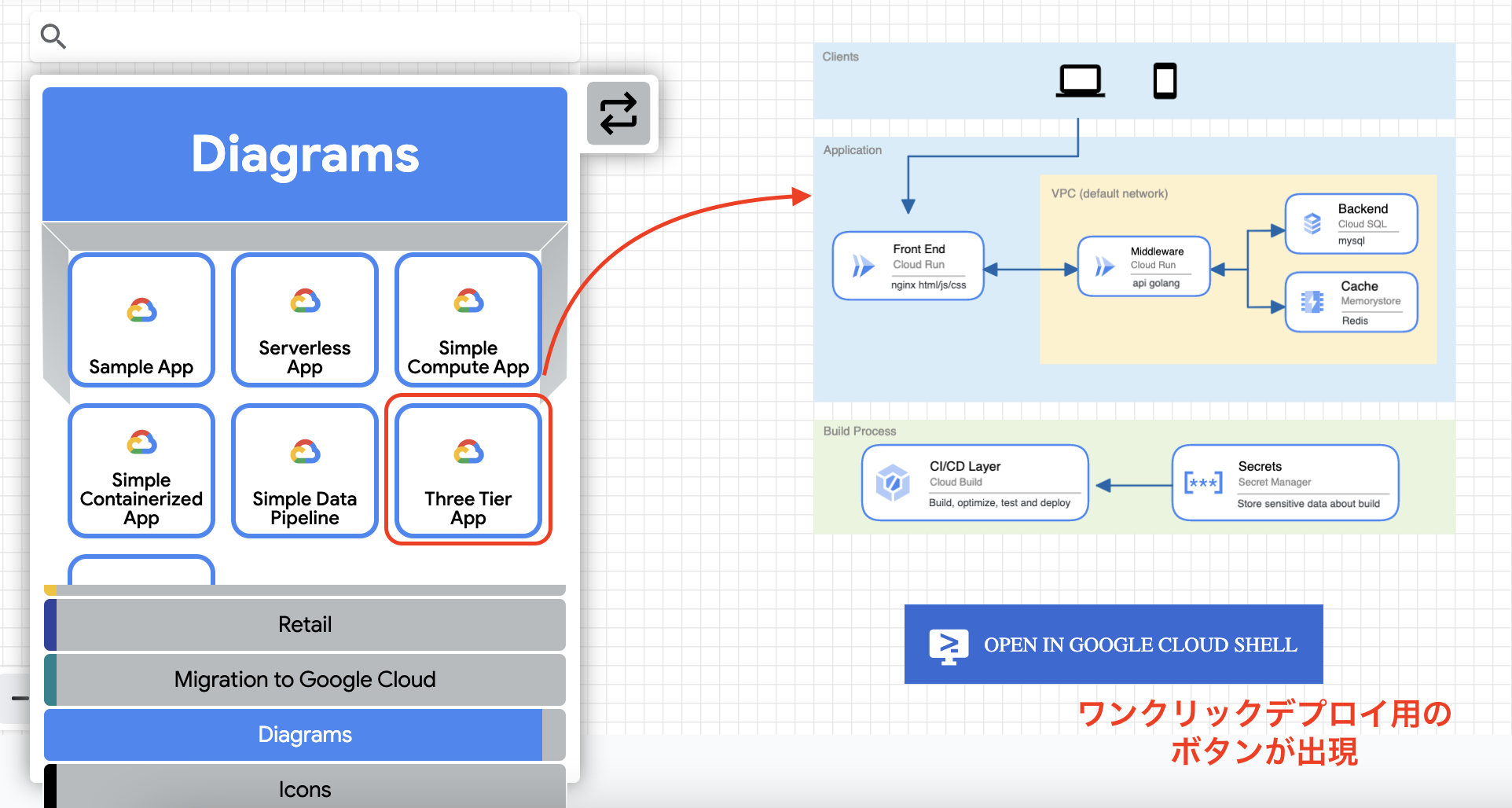Screen dimensions: 1512x808
Task: Click the shape-swap arrows icon beside Diagrams panel
Action: [x=618, y=114]
